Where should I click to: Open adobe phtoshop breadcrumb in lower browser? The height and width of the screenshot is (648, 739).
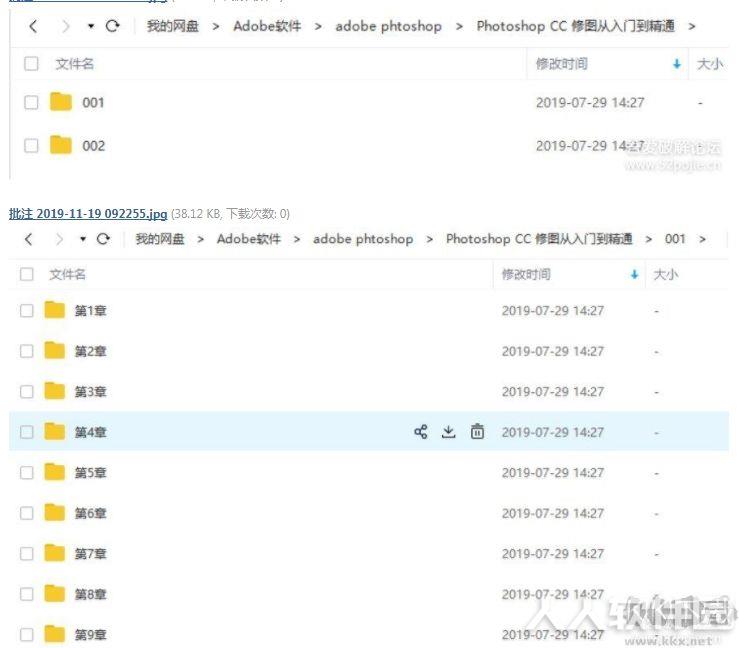[x=363, y=239]
